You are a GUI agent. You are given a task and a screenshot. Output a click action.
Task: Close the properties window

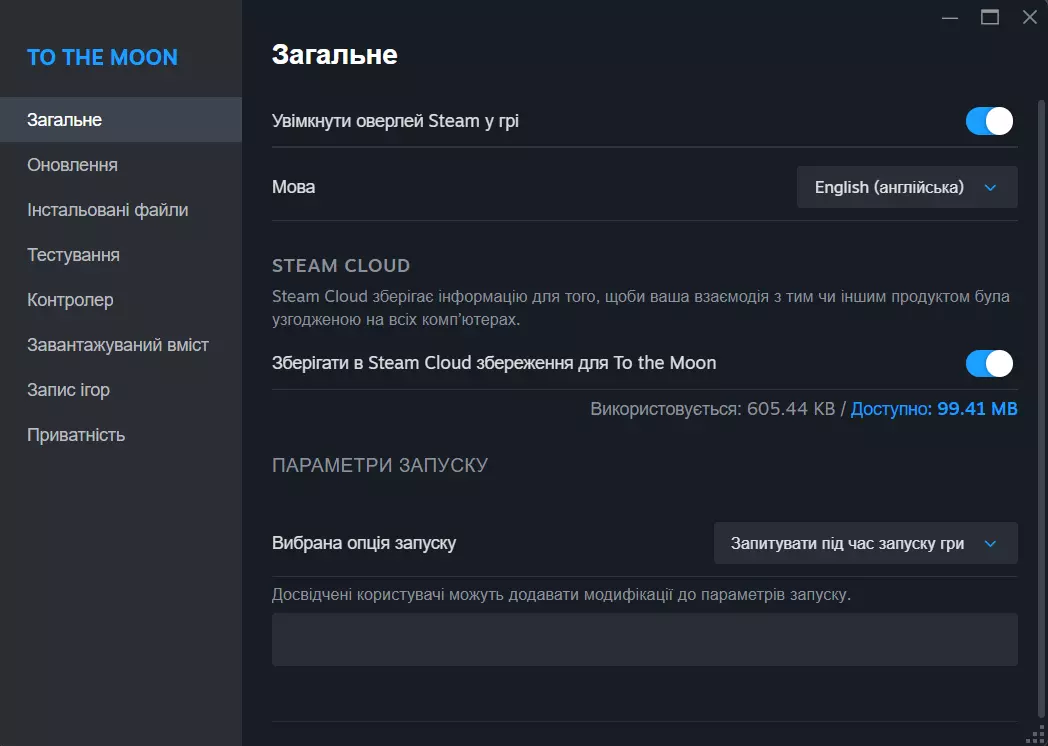click(x=1029, y=17)
